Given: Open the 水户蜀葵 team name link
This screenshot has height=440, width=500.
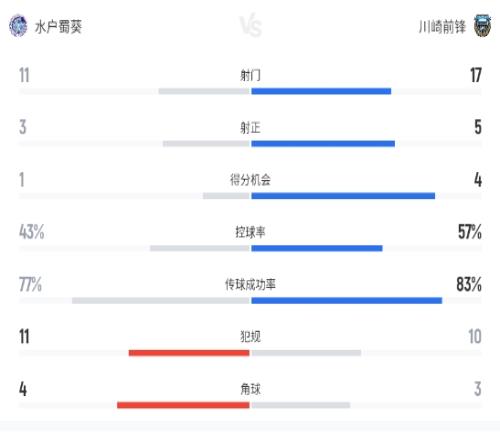Looking at the screenshot, I should (58, 26).
